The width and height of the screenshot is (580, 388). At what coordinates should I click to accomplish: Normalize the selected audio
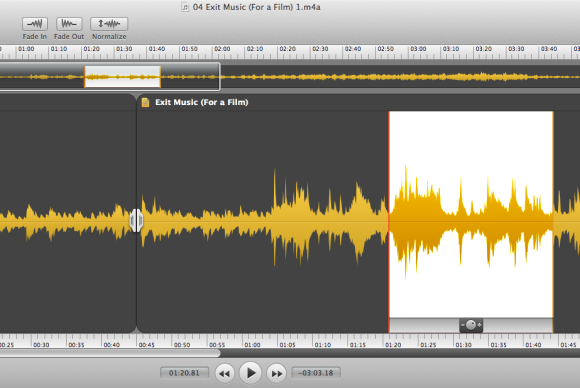[109, 24]
